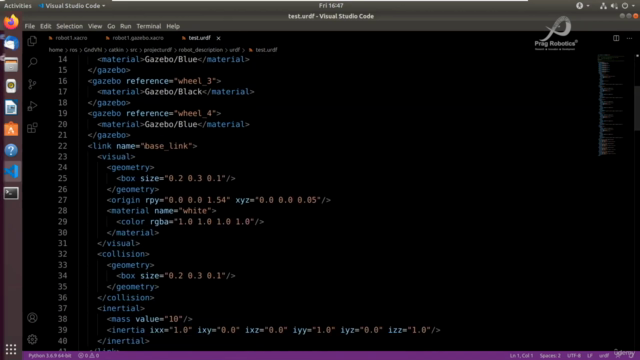This screenshot has height=360, width=640.
Task: Open volume indicator in top bar
Action: [x=614, y=6]
